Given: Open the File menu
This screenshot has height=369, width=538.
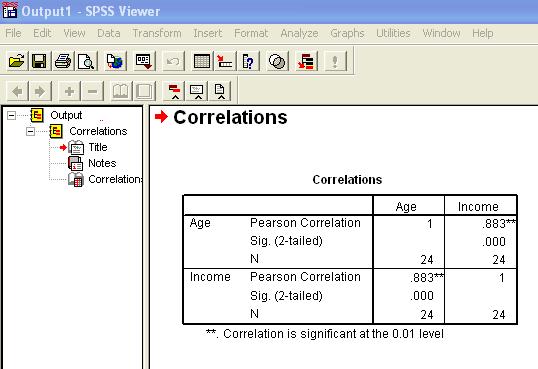Looking at the screenshot, I should (x=13, y=33).
